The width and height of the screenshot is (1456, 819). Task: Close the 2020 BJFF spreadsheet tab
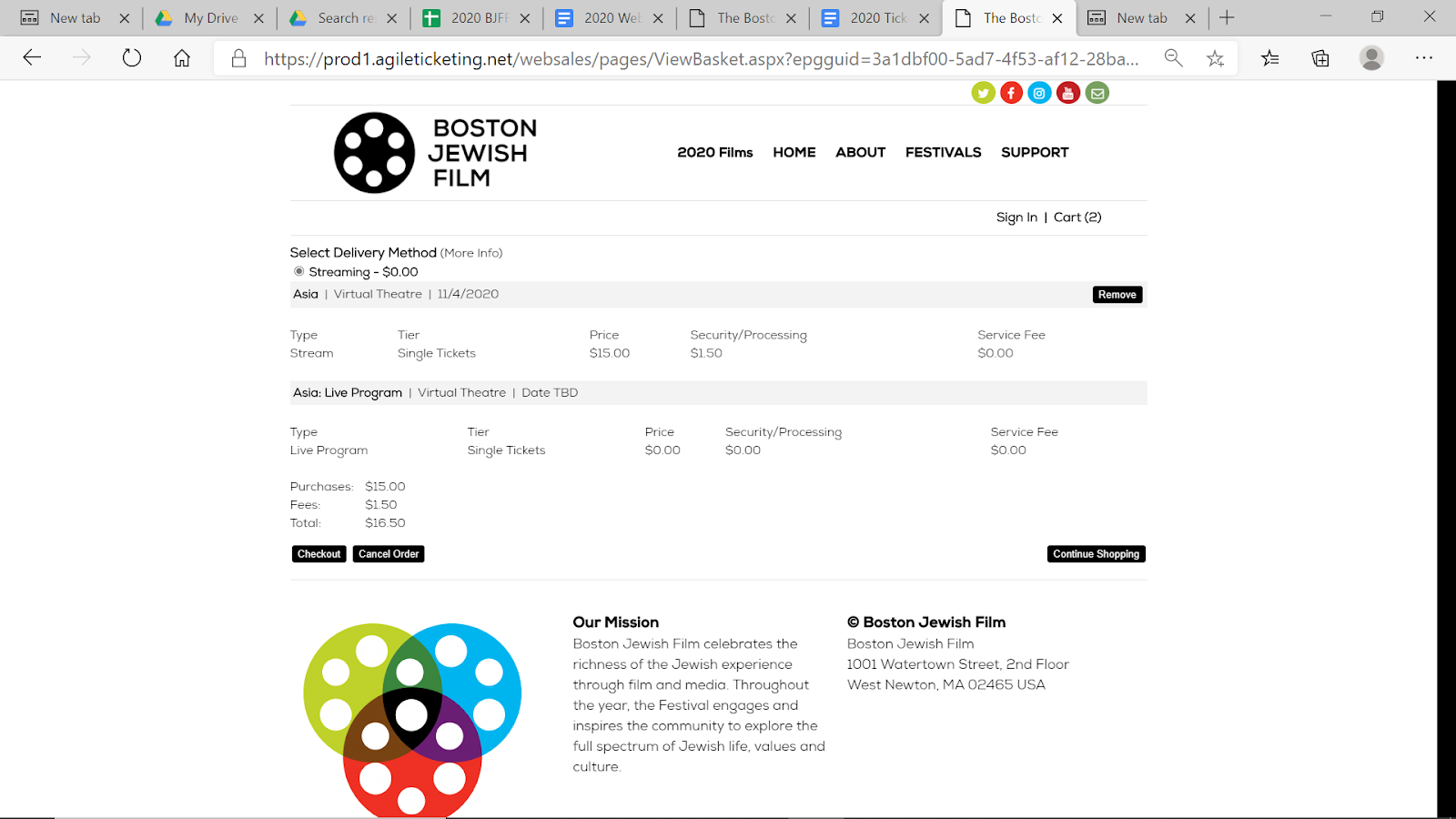[x=525, y=18]
